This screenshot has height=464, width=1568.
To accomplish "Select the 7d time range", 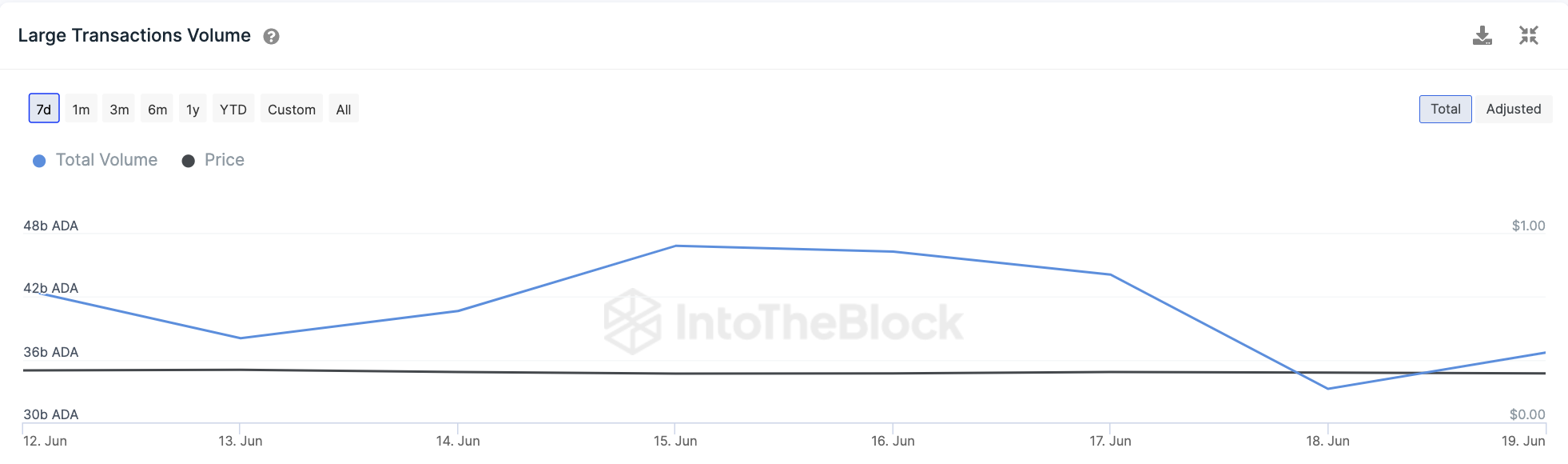I will [x=44, y=109].
